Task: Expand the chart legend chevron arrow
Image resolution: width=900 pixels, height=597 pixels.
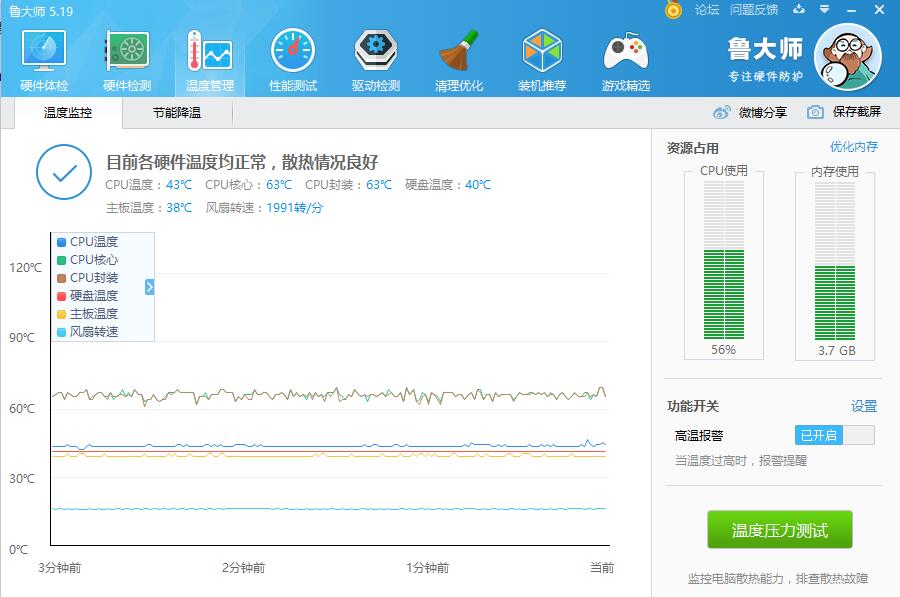Action: tap(148, 286)
